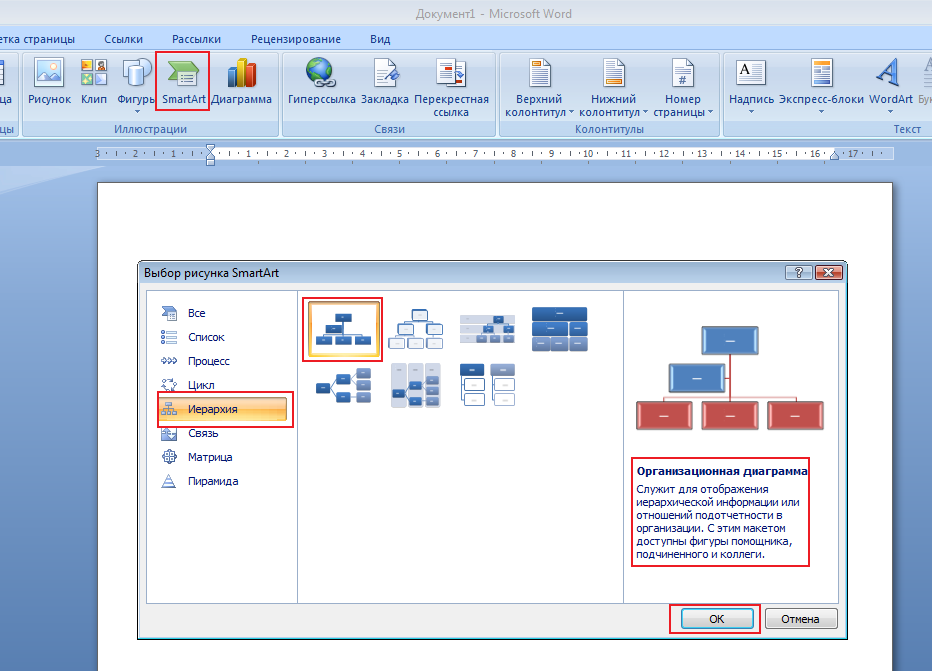Screen dimensions: 932x671
Task: Choose the horizontal hierarchy layout thumbnail
Action: point(344,386)
